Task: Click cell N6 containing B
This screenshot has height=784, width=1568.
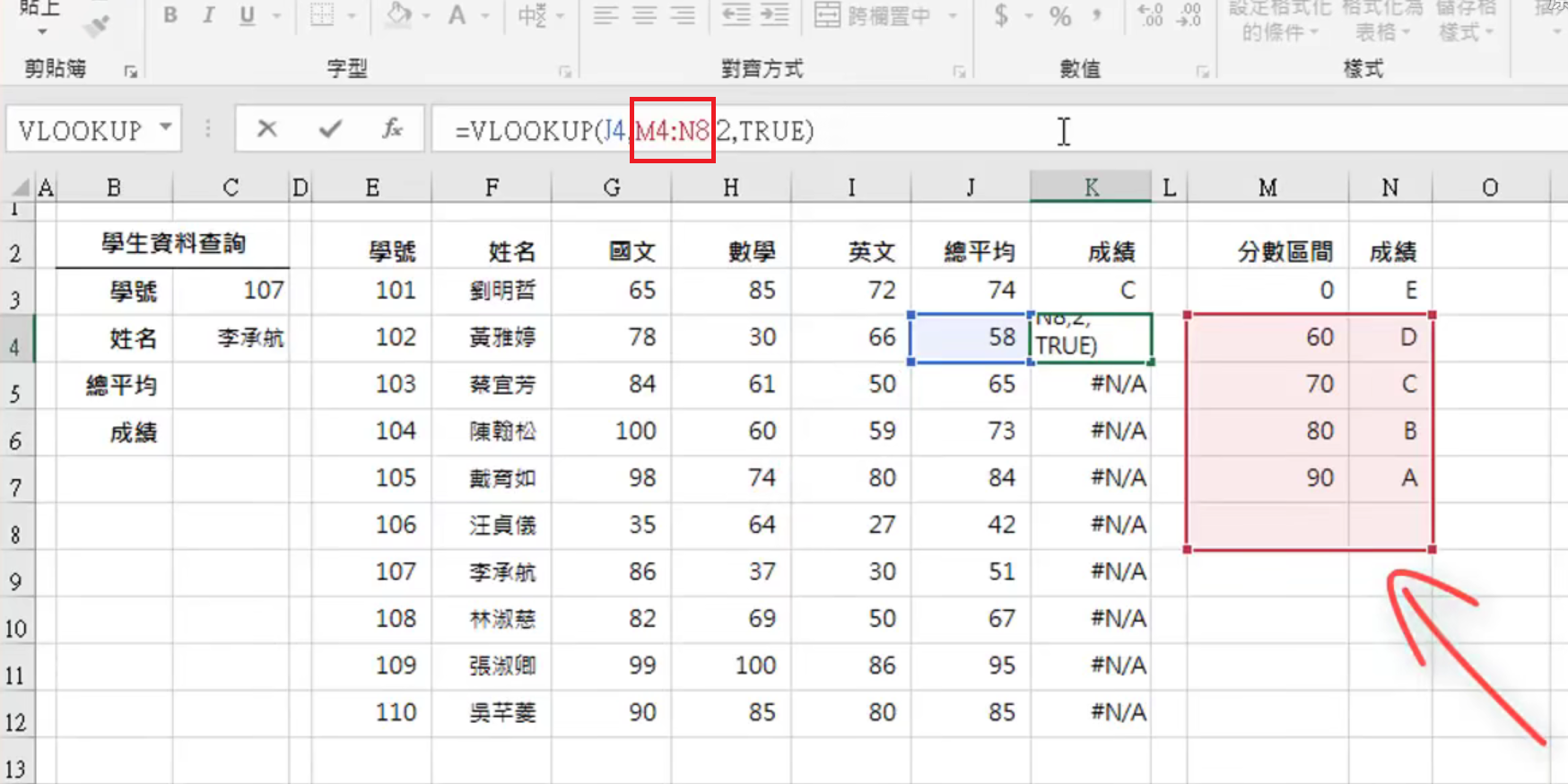Action: click(1389, 431)
